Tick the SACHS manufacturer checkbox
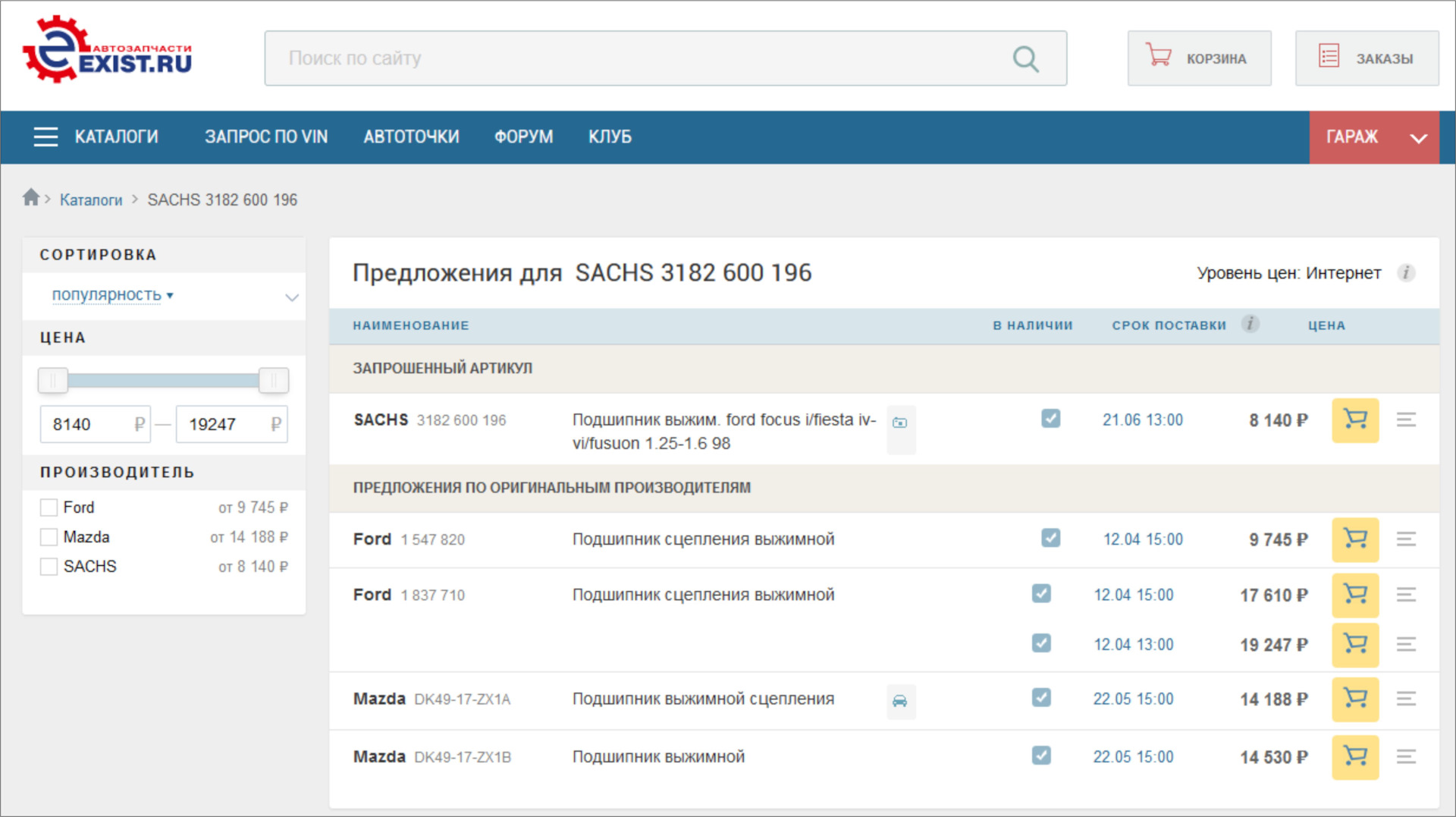Viewport: 1456px width, 817px height. (x=49, y=567)
